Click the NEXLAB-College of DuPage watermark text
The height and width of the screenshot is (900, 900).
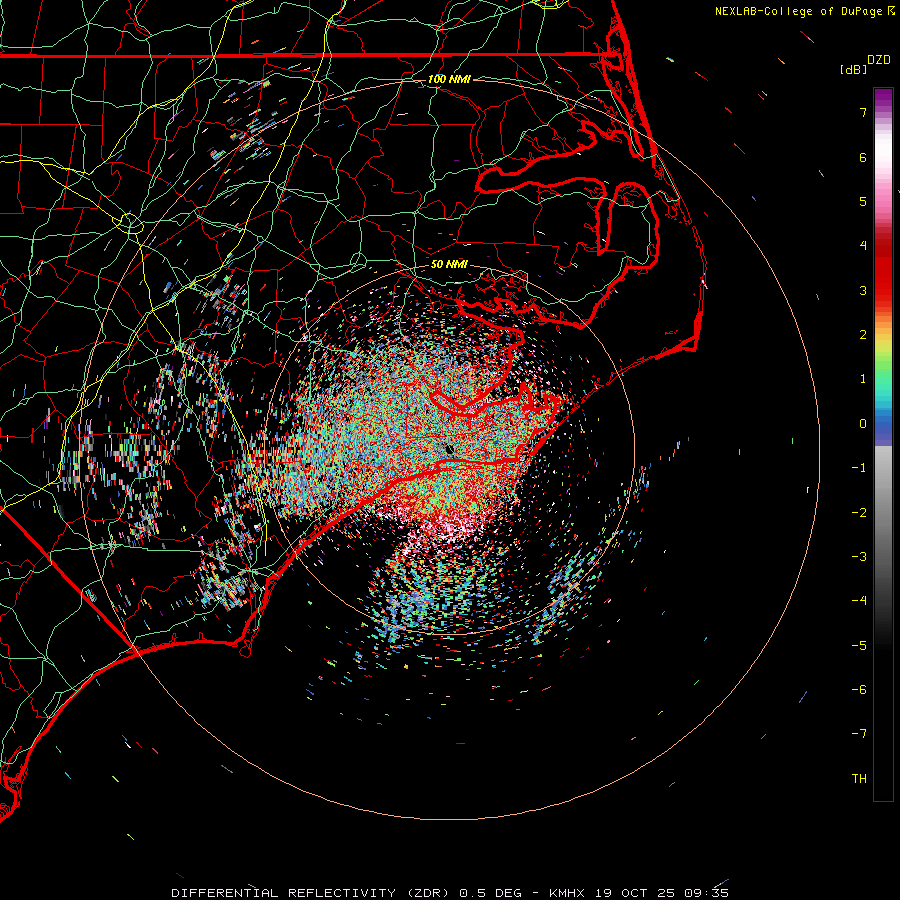tap(798, 11)
